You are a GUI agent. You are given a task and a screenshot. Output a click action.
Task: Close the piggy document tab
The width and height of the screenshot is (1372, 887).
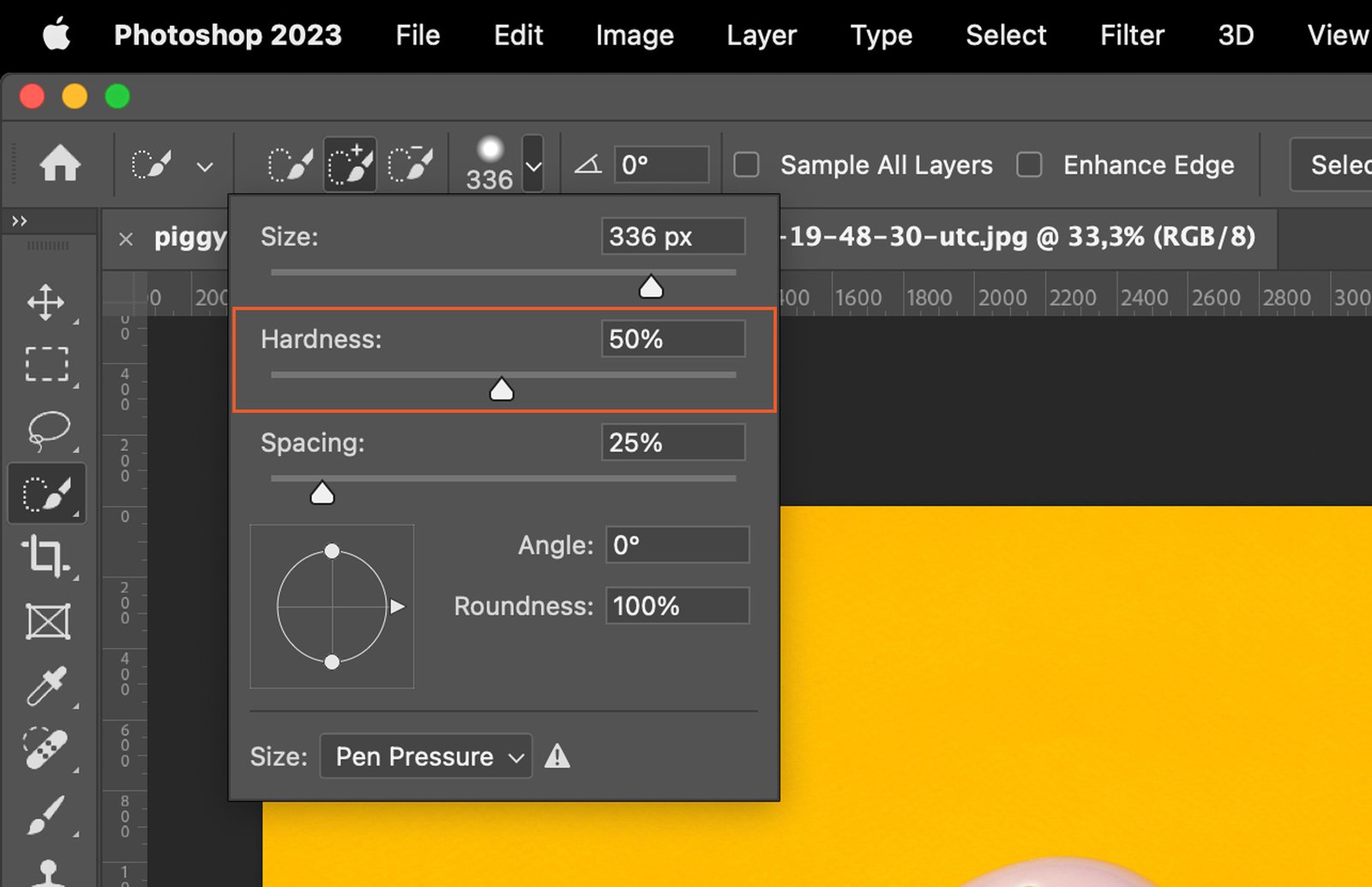(x=126, y=238)
